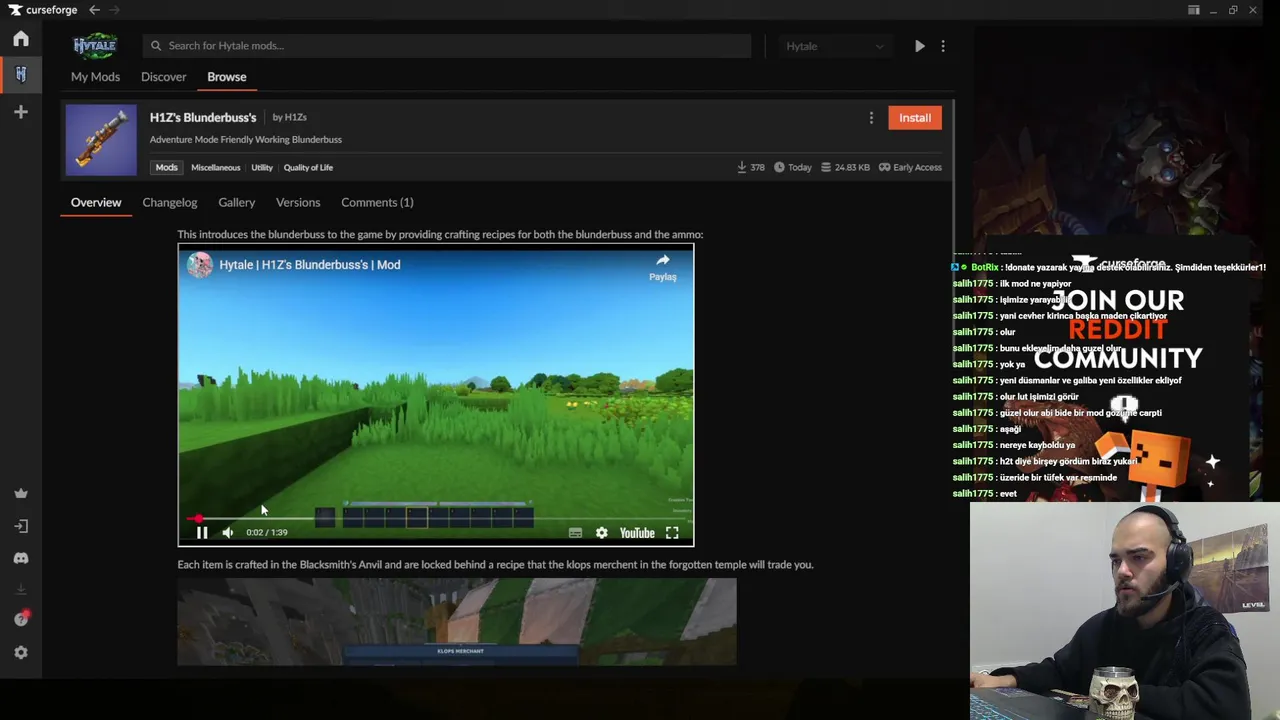Click the window layout icon in title bar
The image size is (1280, 720).
(x=1194, y=10)
